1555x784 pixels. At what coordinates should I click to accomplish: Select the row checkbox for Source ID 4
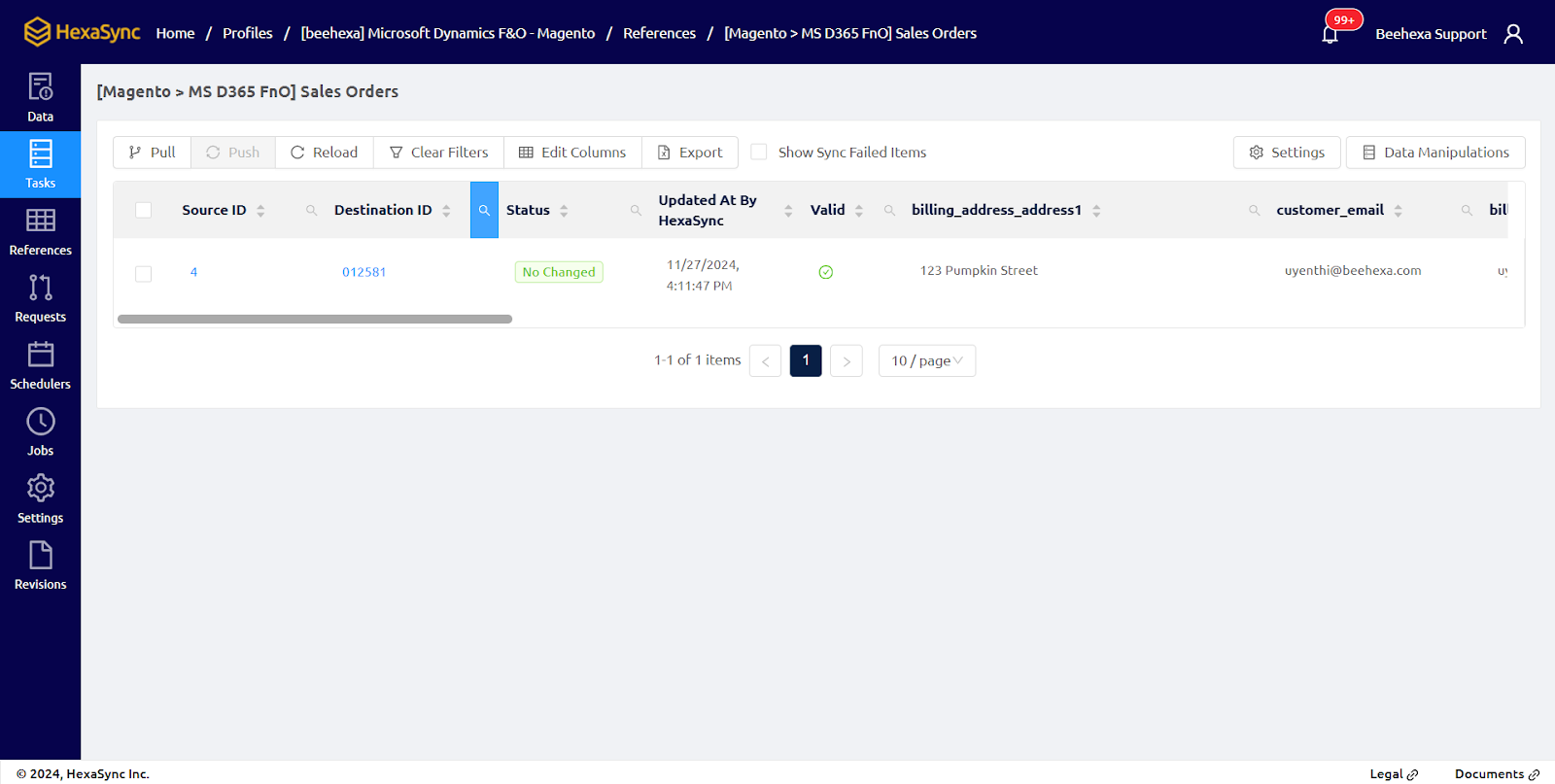[x=144, y=273]
